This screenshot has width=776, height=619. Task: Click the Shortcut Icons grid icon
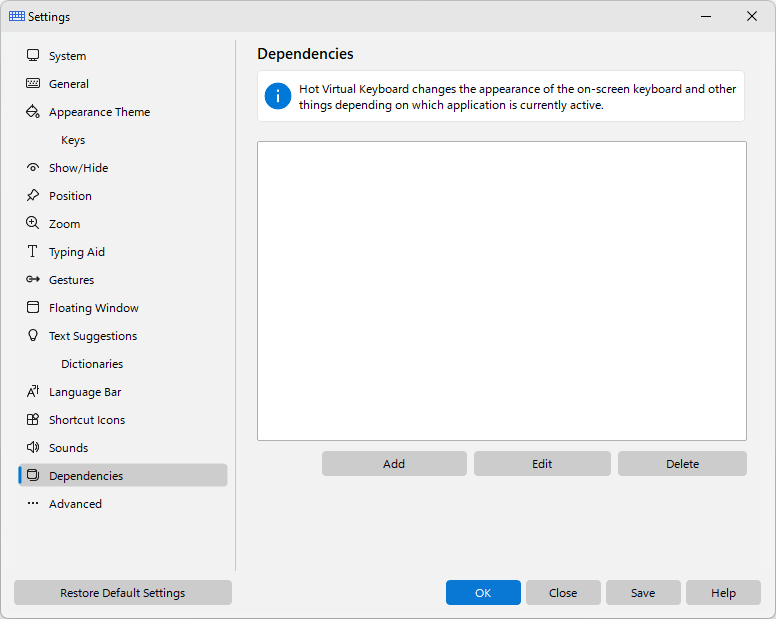33,419
